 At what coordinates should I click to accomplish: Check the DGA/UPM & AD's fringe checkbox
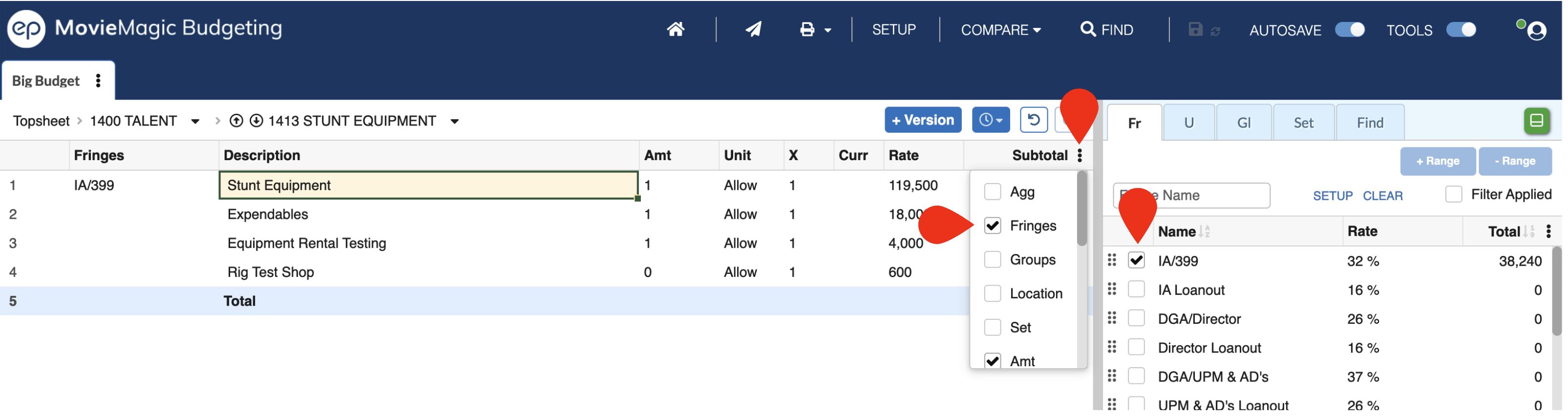click(x=1137, y=376)
